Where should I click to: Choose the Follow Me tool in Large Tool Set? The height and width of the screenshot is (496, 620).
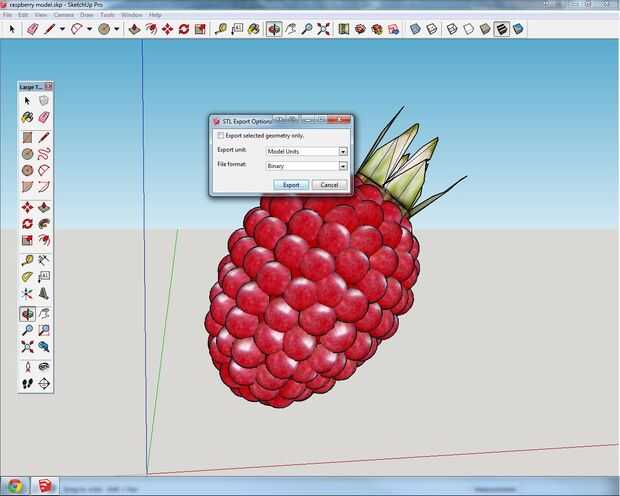tap(44, 223)
